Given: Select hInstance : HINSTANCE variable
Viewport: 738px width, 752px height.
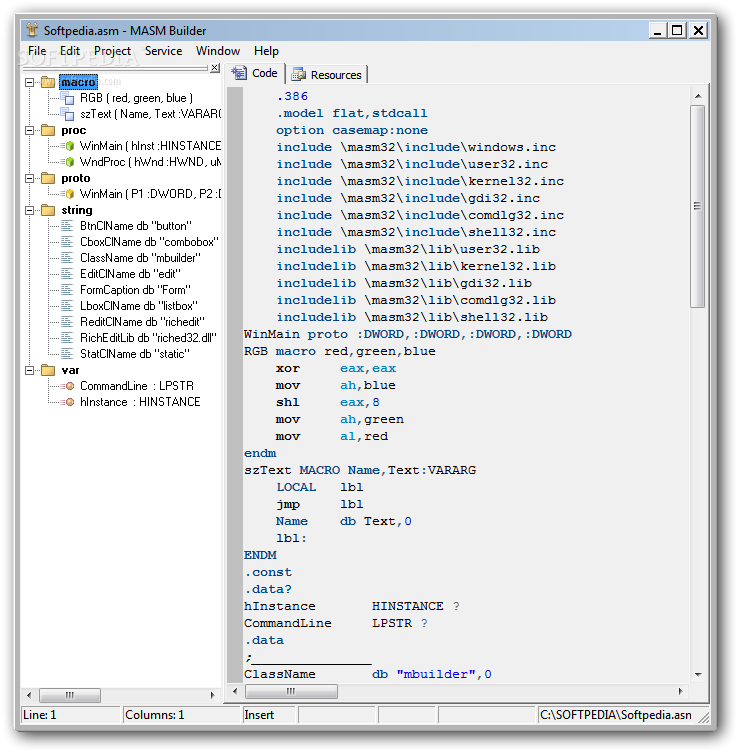Looking at the screenshot, I should [x=140, y=402].
